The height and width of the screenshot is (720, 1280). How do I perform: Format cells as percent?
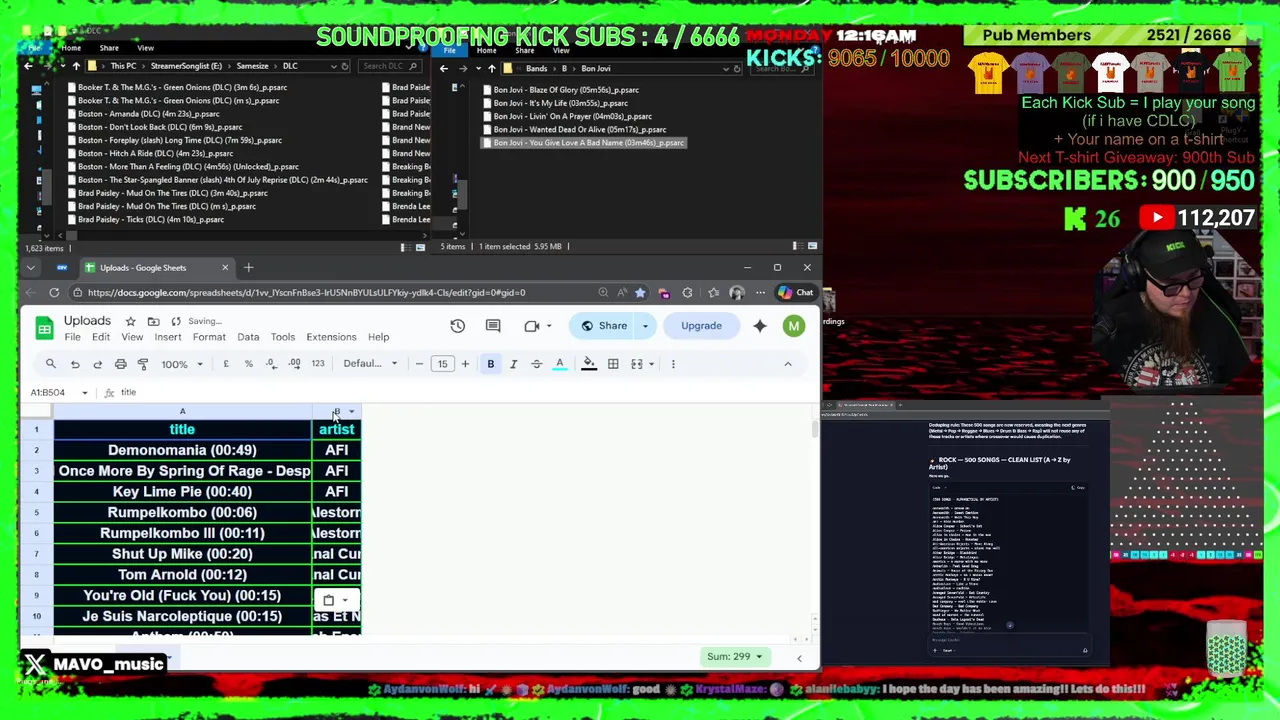249,364
